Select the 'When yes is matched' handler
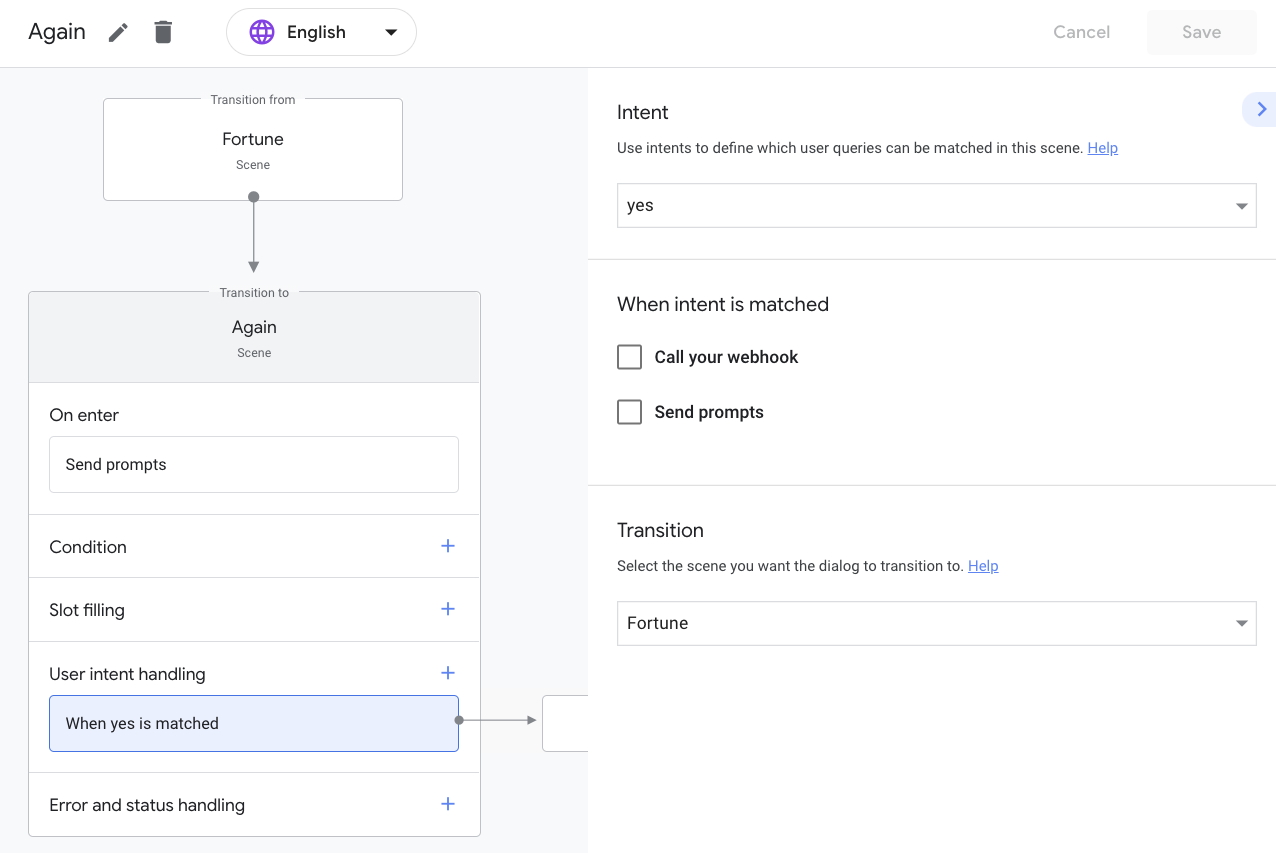1276x853 pixels. [254, 723]
